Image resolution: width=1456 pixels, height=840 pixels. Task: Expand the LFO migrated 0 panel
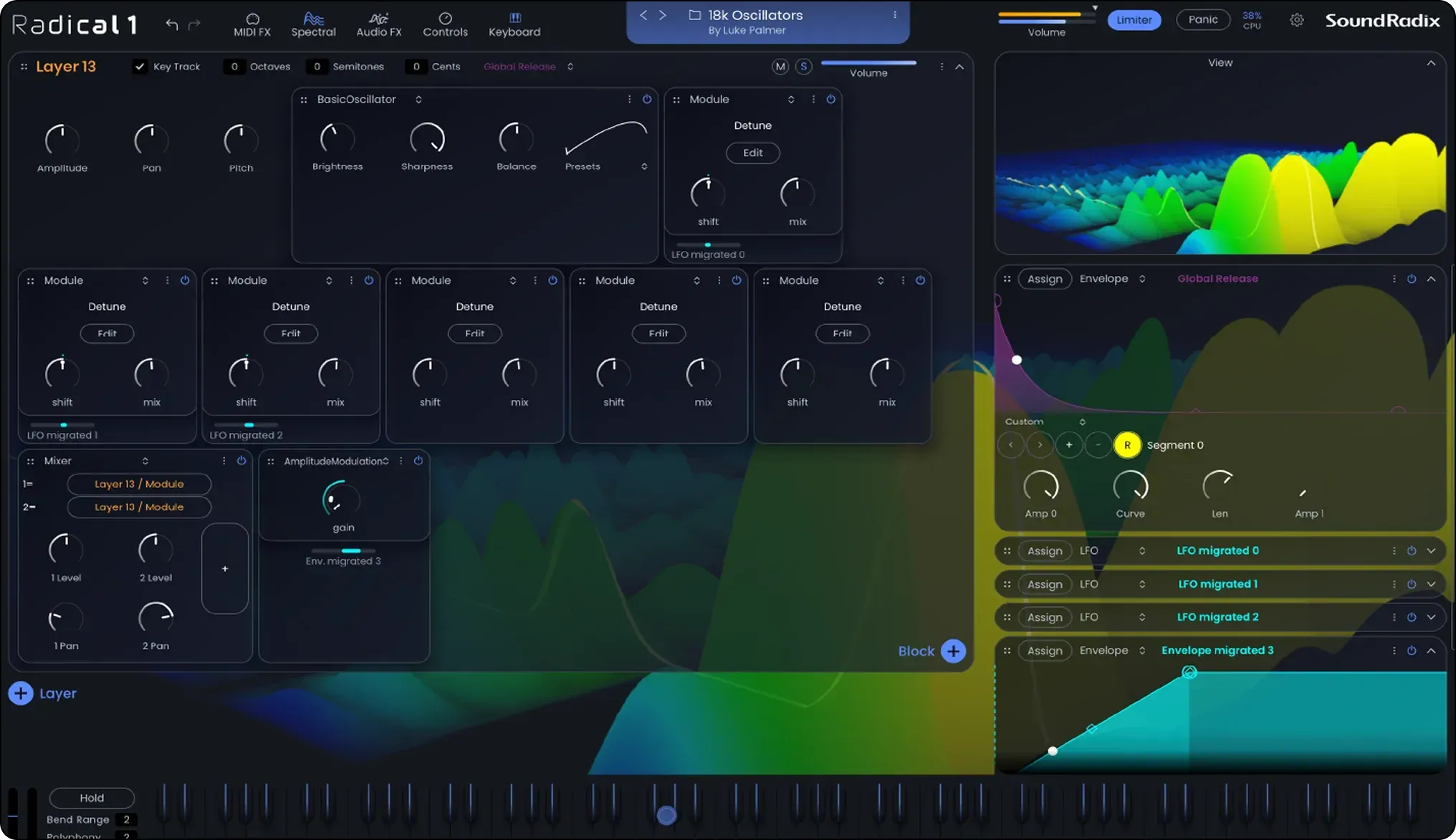click(1431, 550)
